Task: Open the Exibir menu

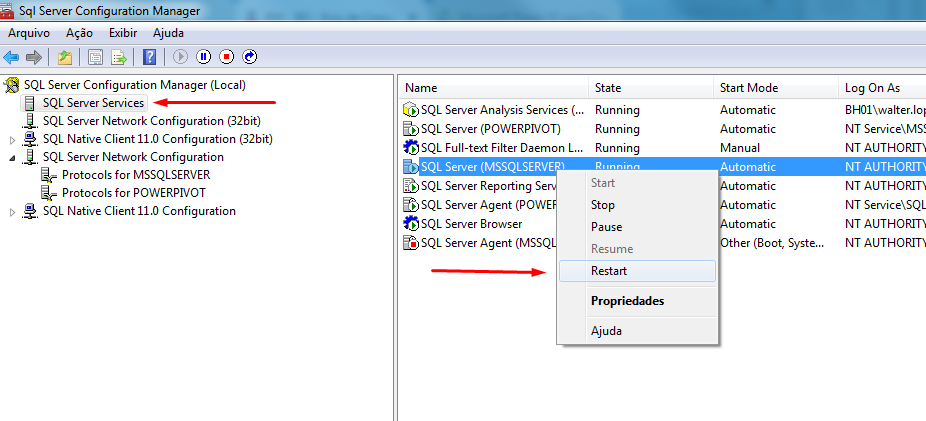Action: pos(123,33)
